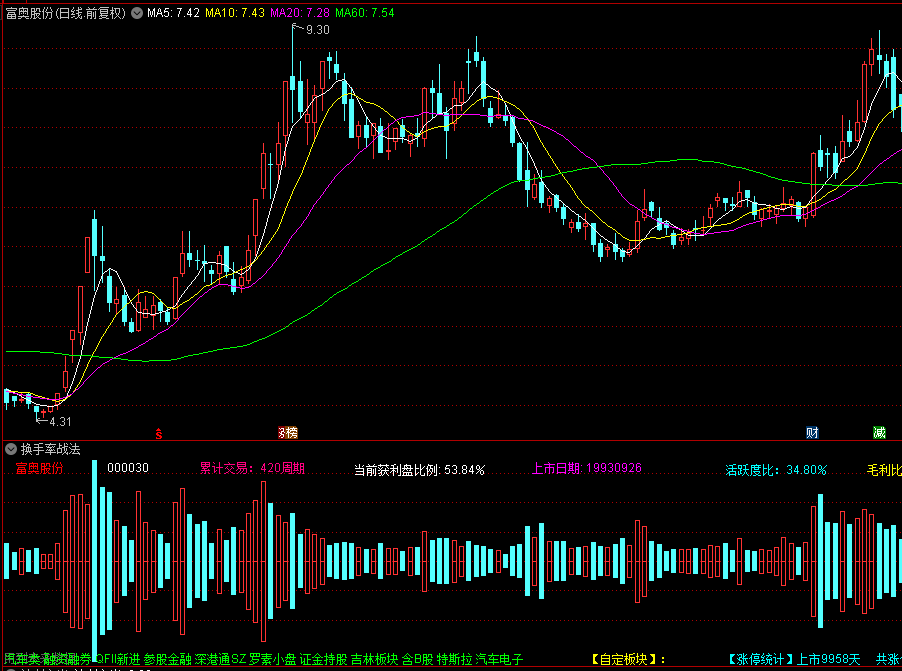Open the 证金持股 sector tag

pyautogui.click(x=323, y=659)
